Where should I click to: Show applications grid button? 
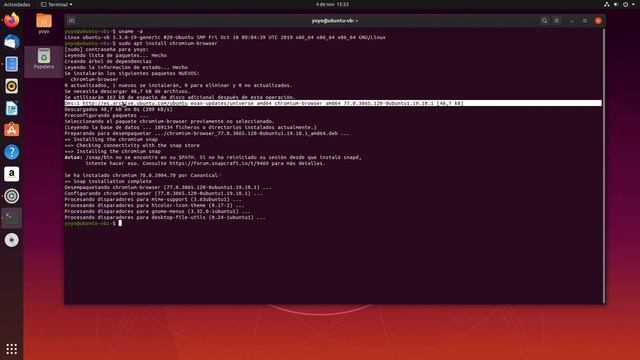(11, 349)
